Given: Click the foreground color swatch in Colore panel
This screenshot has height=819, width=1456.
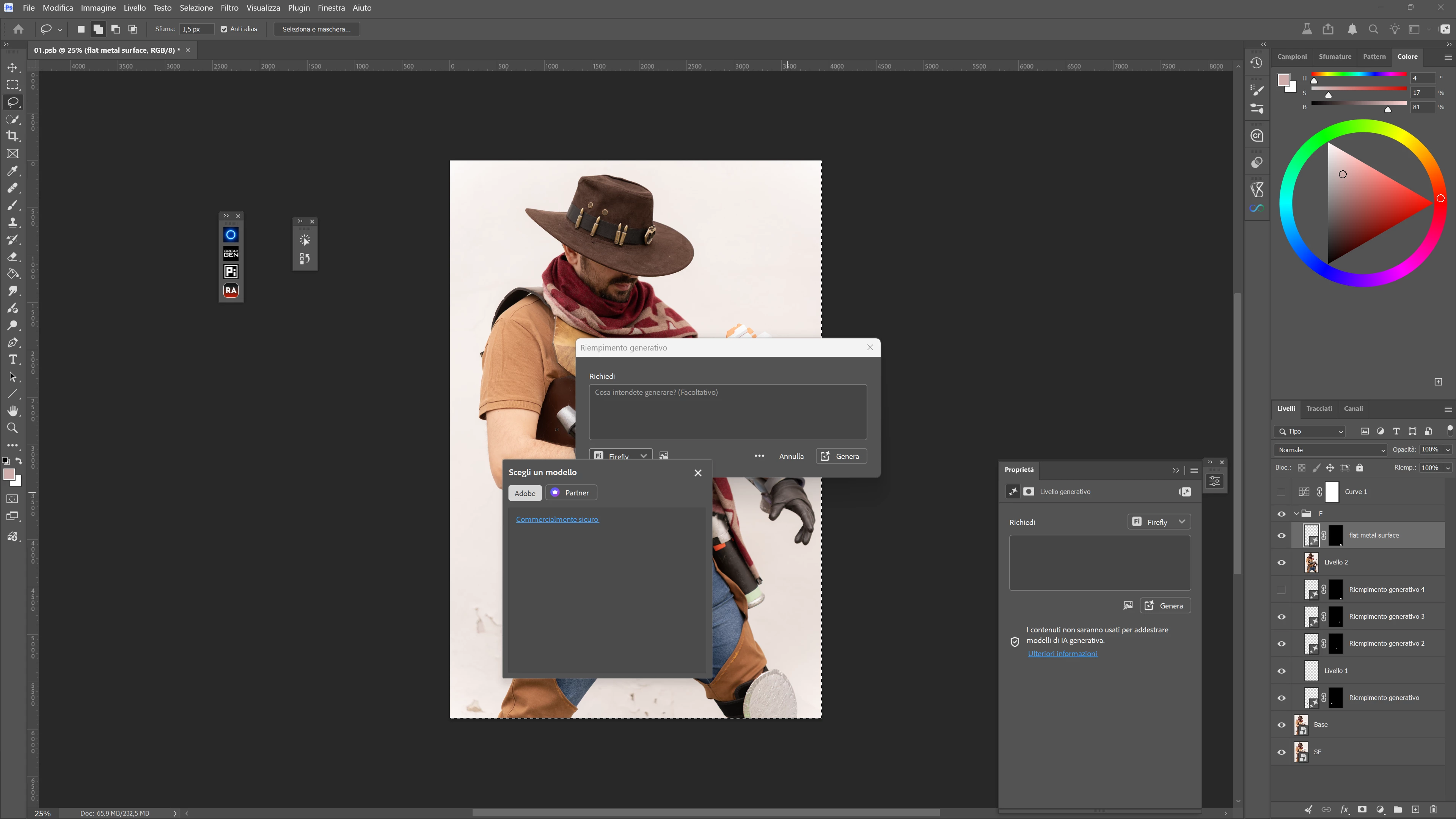Looking at the screenshot, I should pos(1283,80).
